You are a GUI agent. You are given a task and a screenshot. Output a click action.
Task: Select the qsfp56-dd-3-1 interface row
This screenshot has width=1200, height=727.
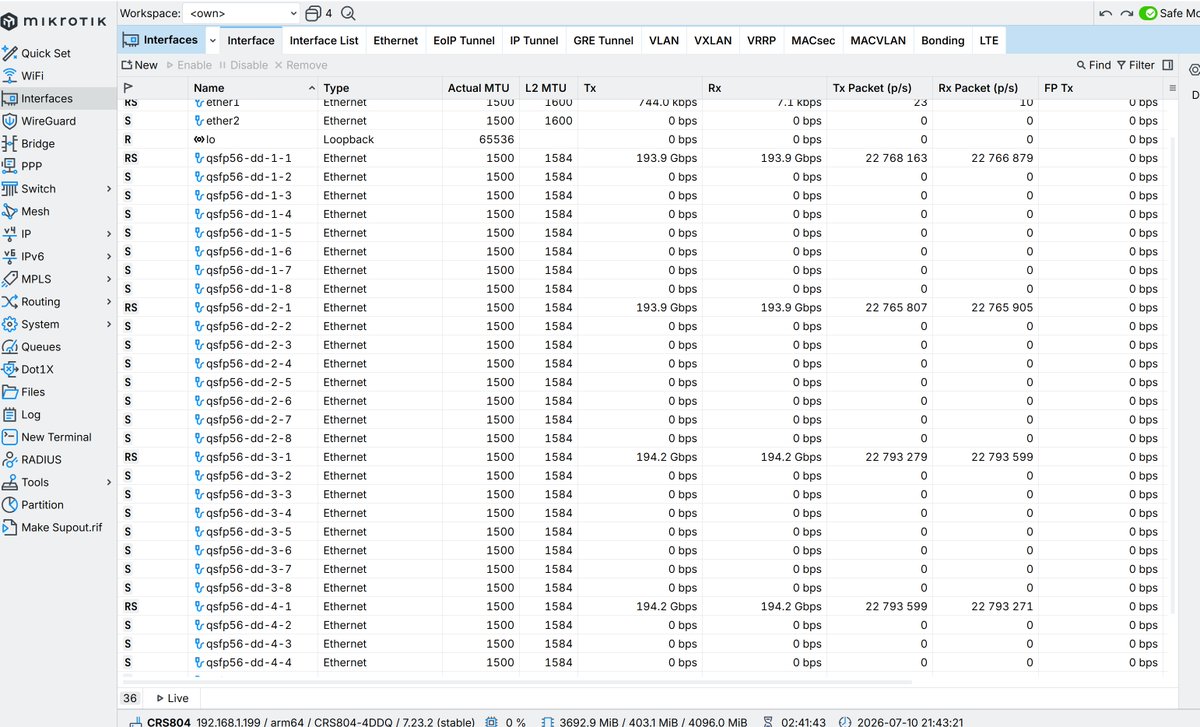click(642, 457)
